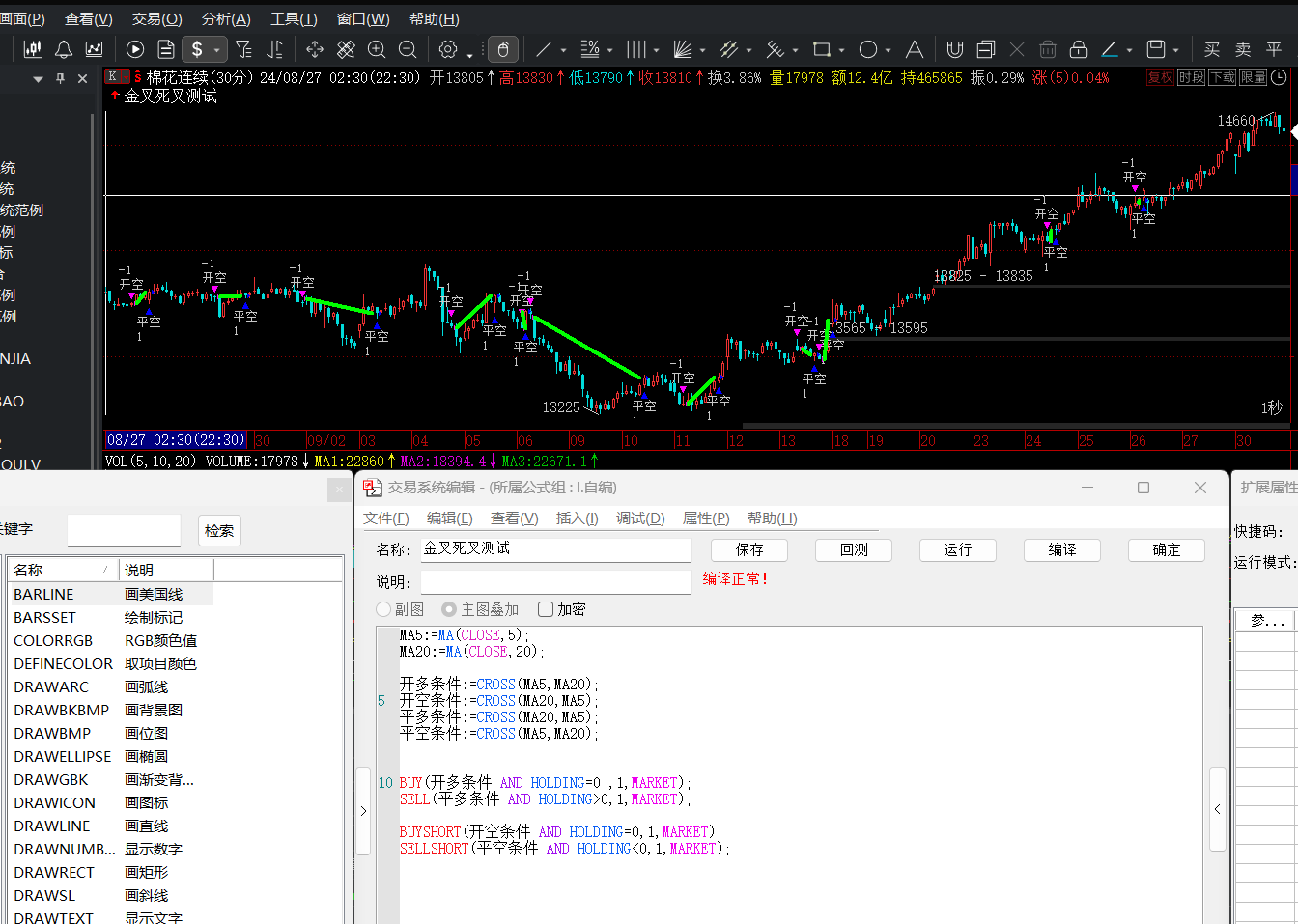Open the straight line tool dropdown arrow

pyautogui.click(x=563, y=50)
